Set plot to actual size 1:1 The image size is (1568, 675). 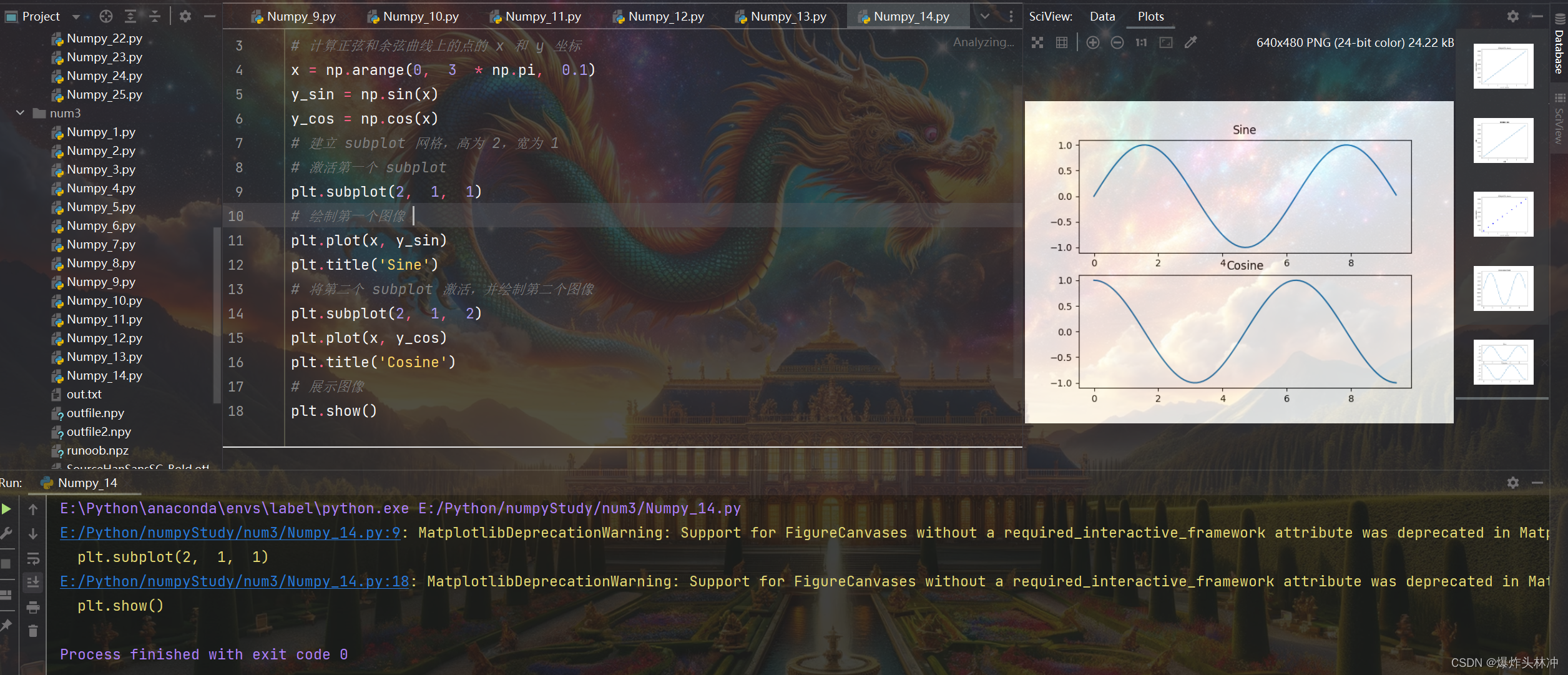coord(1141,42)
